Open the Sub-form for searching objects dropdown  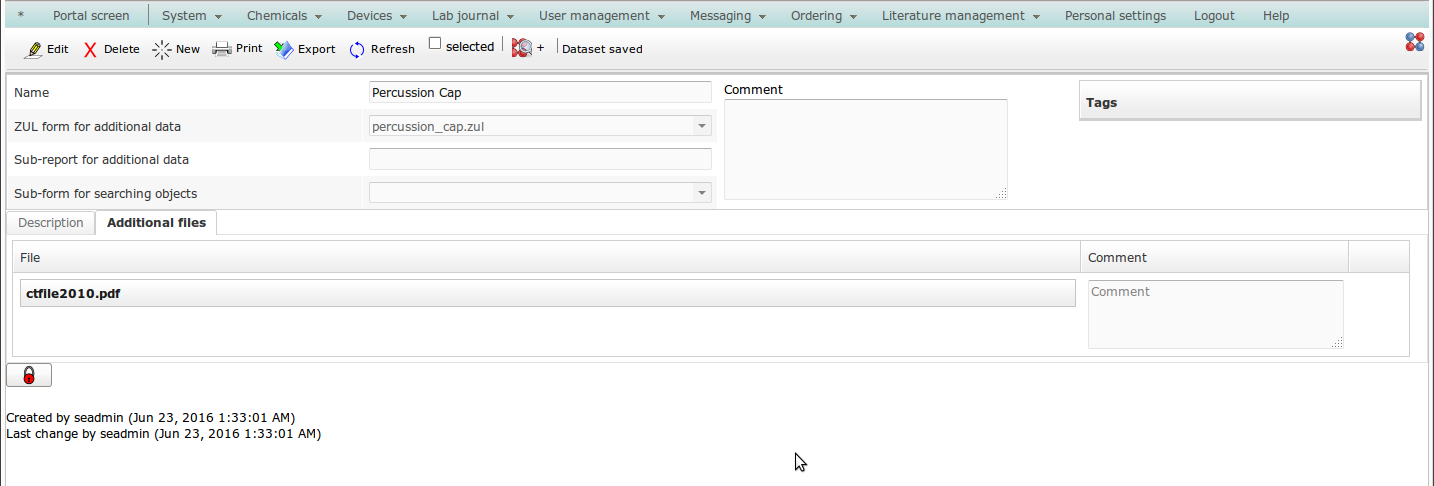coord(702,193)
